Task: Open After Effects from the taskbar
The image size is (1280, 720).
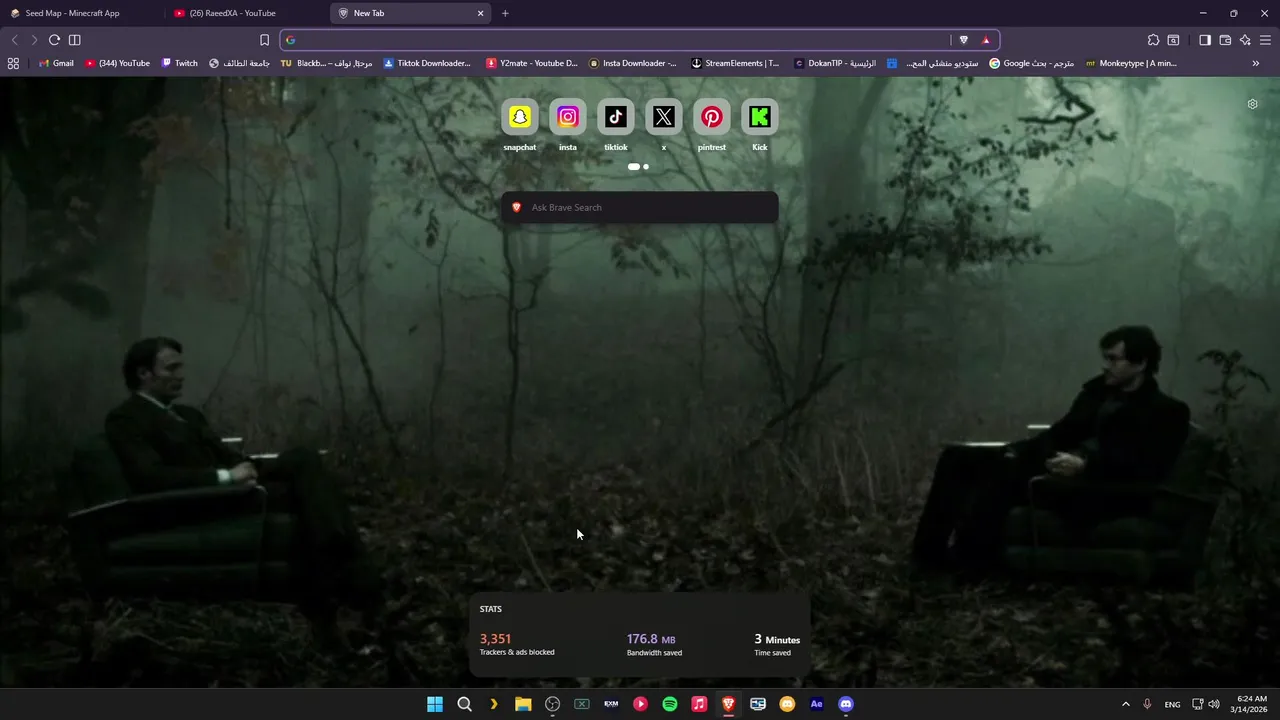Action: click(x=816, y=704)
